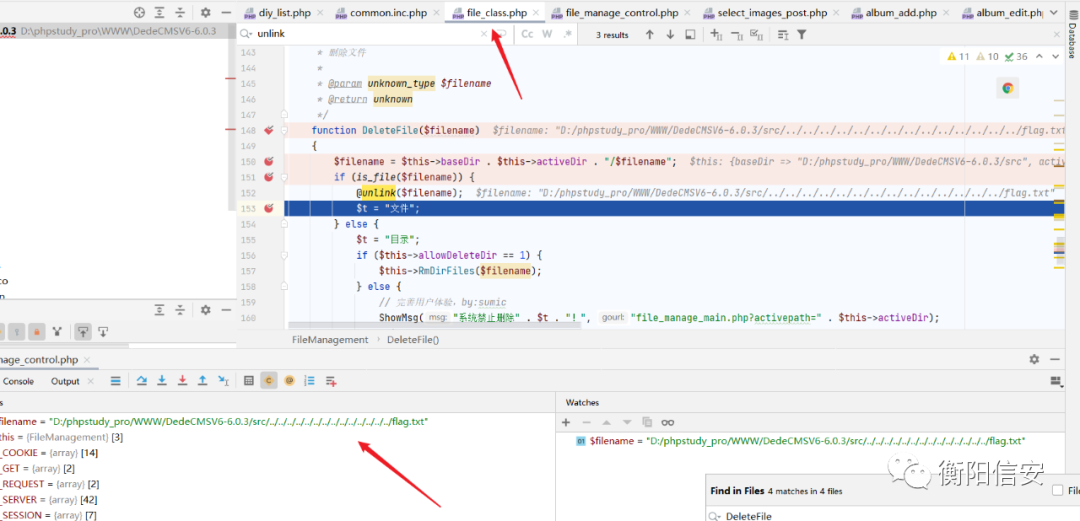1080x521 pixels.
Task: Locate current file in project tree icon
Action: point(140,12)
